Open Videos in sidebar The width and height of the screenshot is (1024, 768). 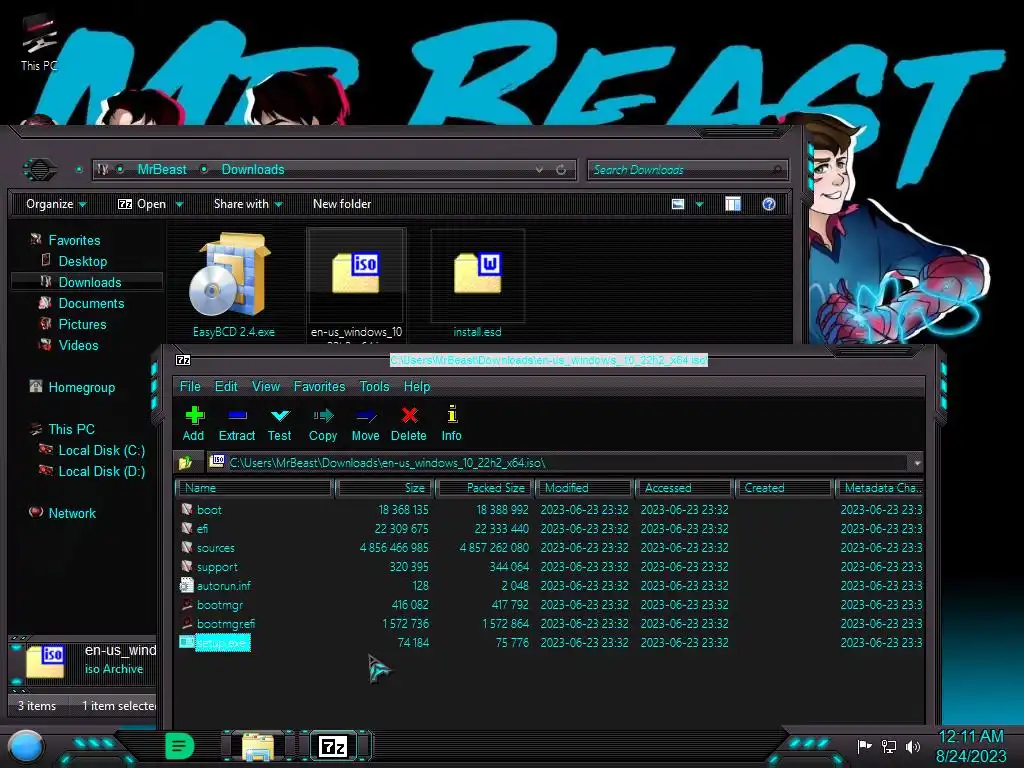pyautogui.click(x=78, y=345)
